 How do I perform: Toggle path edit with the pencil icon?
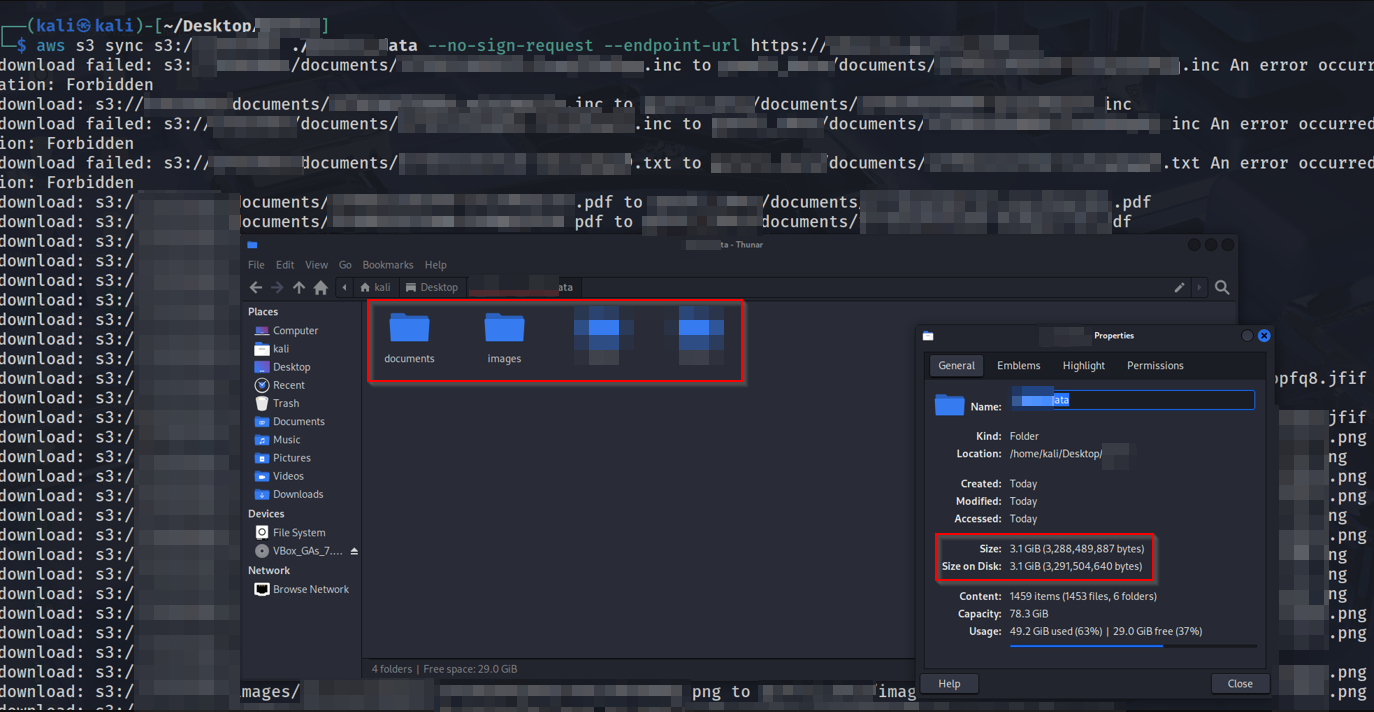click(x=1180, y=288)
